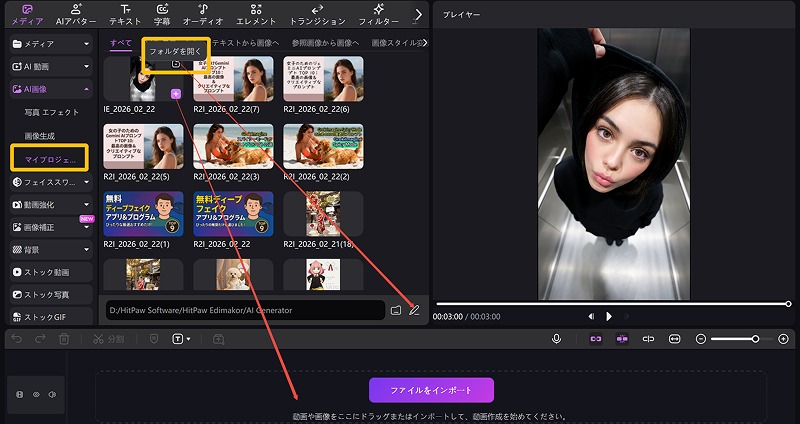The width and height of the screenshot is (800, 424).
Task: Toggle the split-preview icon beside snap
Action: pyautogui.click(x=648, y=339)
